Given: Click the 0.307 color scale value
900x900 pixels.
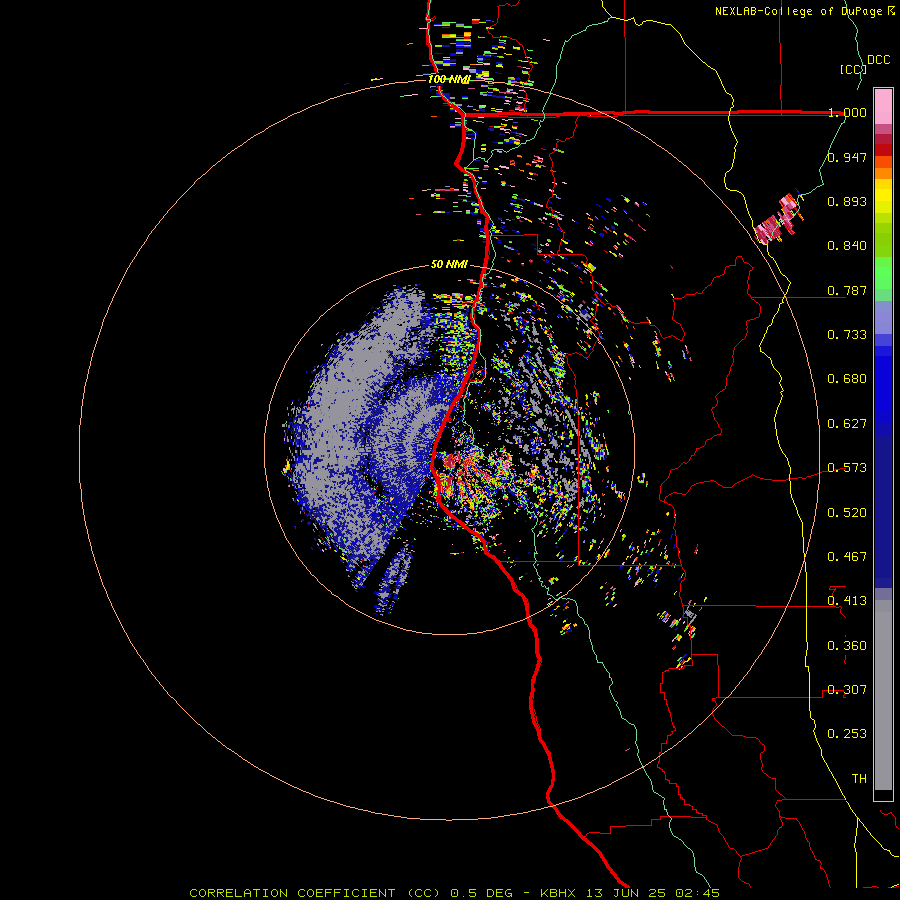Looking at the screenshot, I should [847, 690].
